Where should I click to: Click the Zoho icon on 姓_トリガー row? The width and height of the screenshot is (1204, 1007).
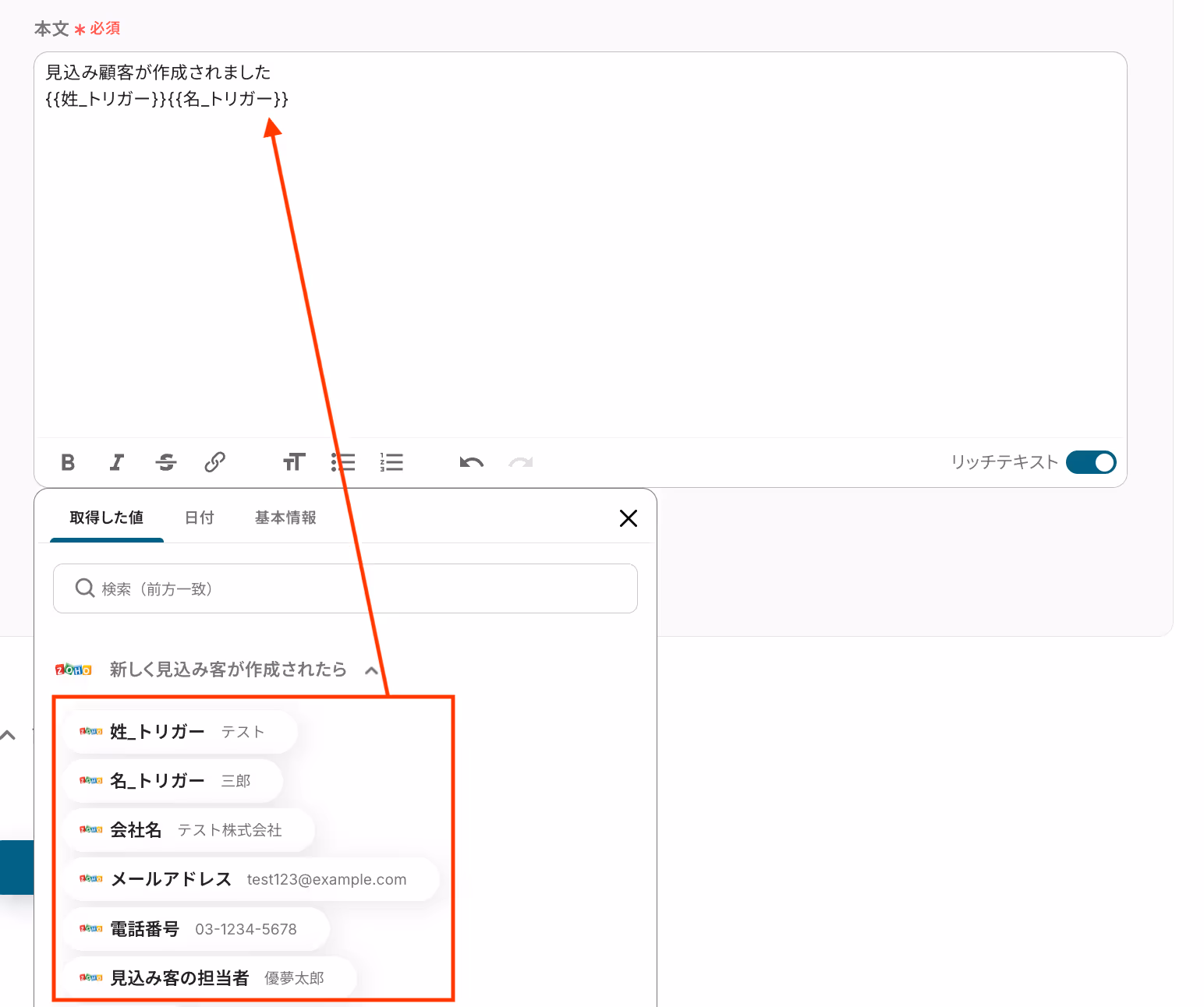coord(91,731)
